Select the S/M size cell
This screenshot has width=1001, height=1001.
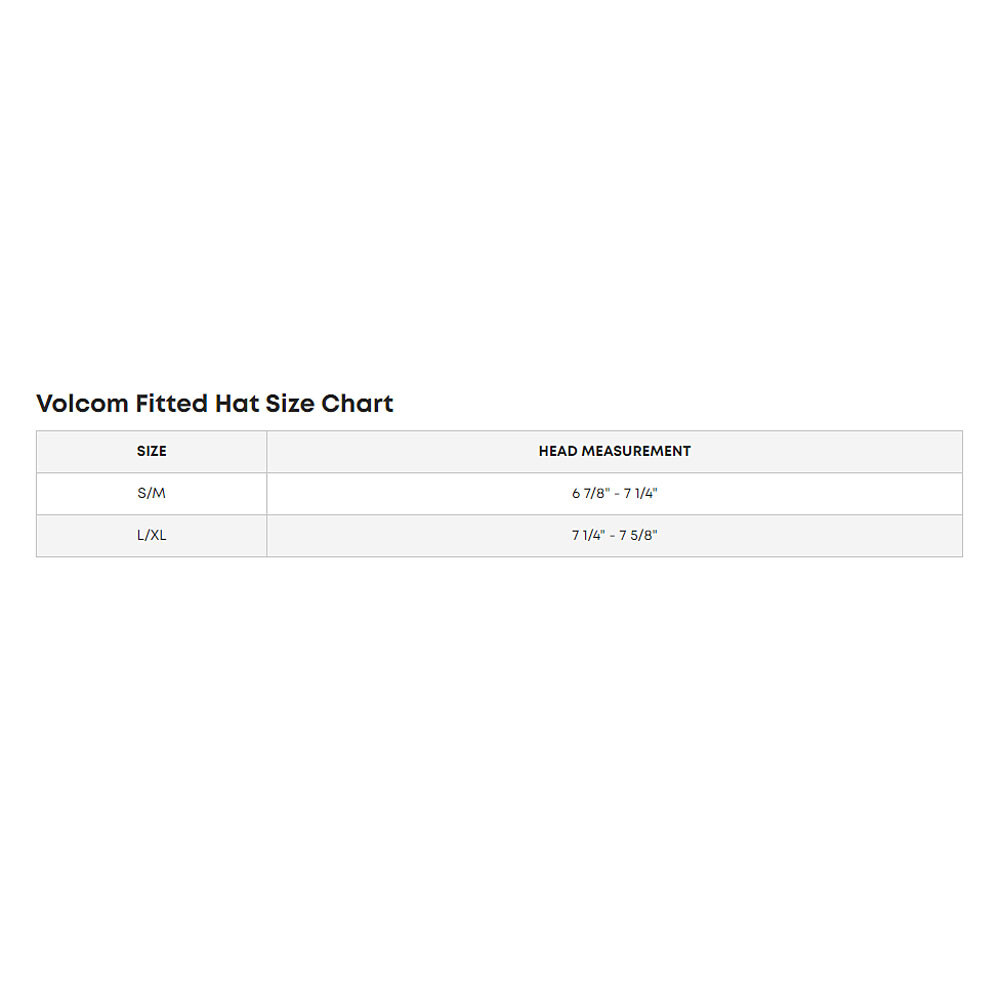pos(151,493)
